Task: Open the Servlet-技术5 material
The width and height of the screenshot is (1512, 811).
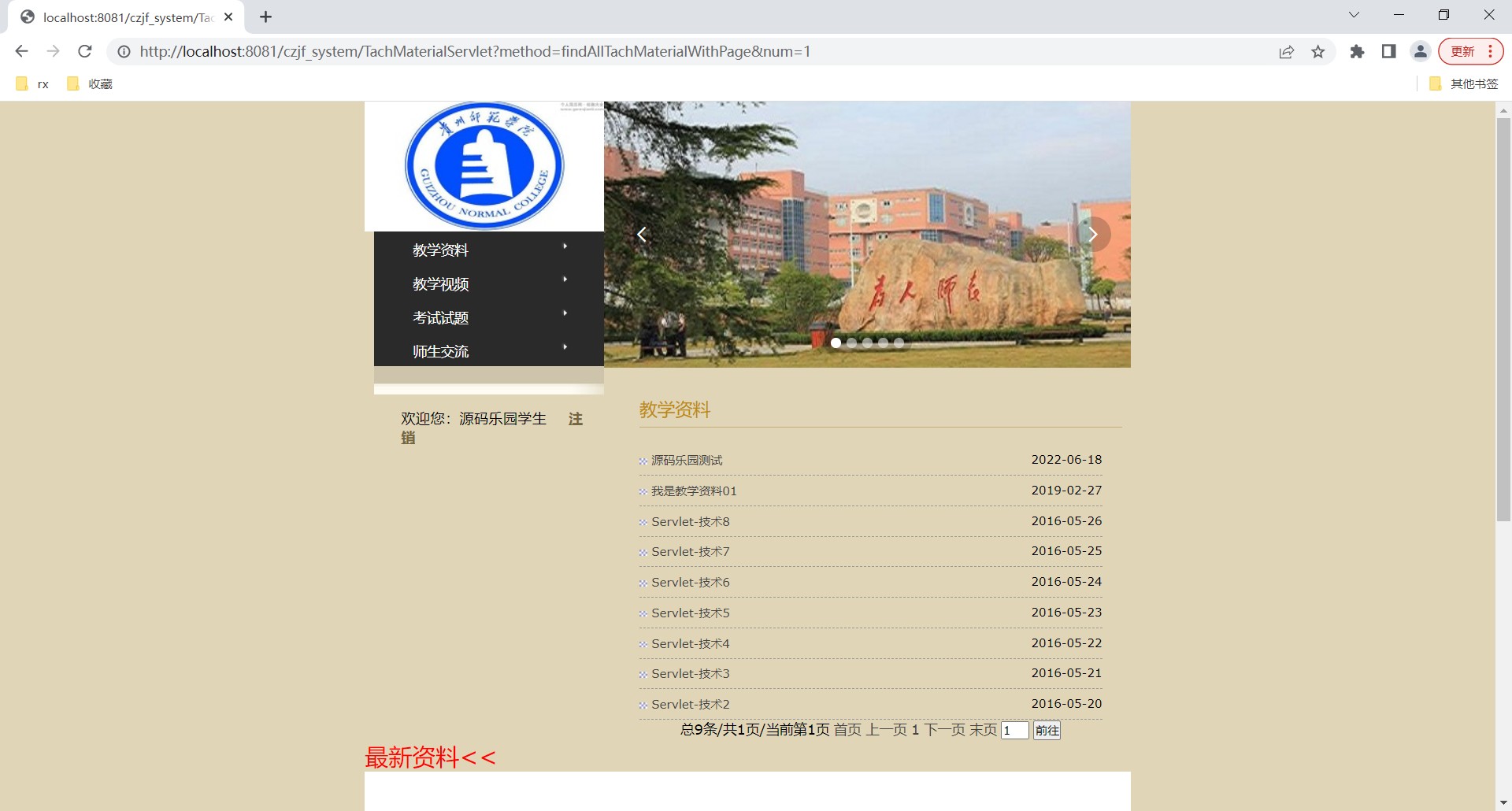Action: pyautogui.click(x=691, y=613)
